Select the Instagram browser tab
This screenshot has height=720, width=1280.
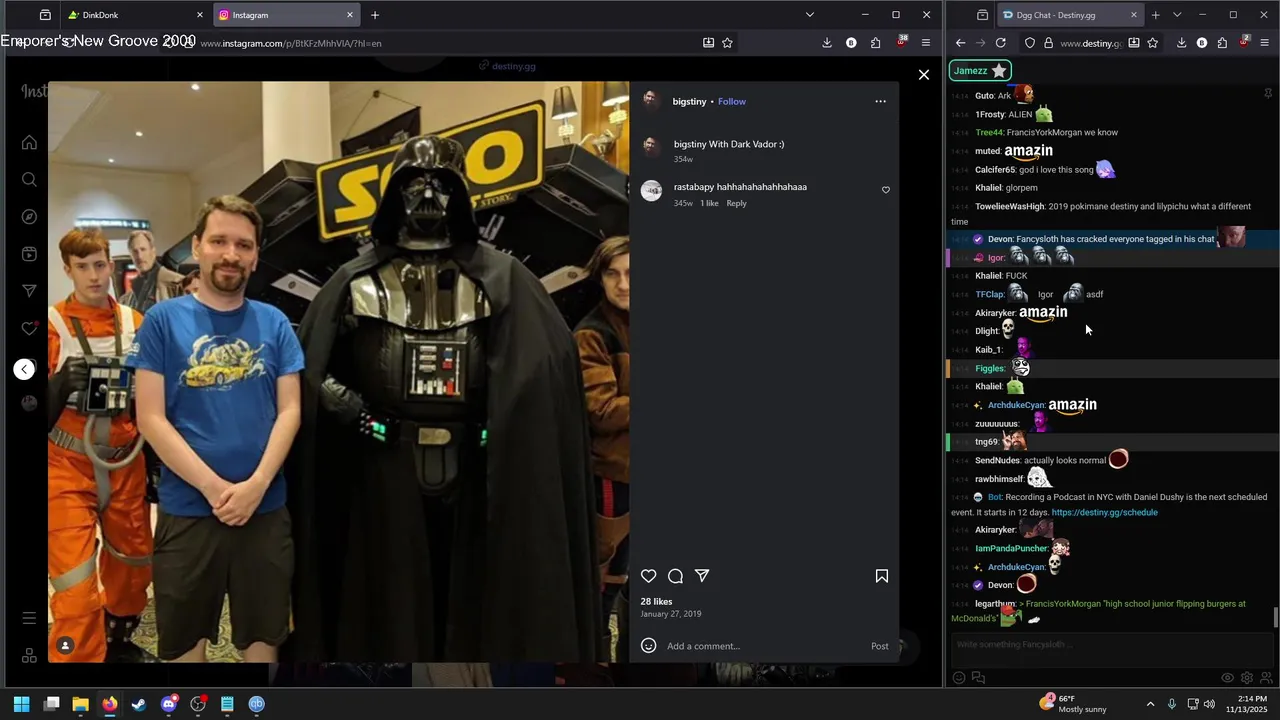tap(286, 15)
